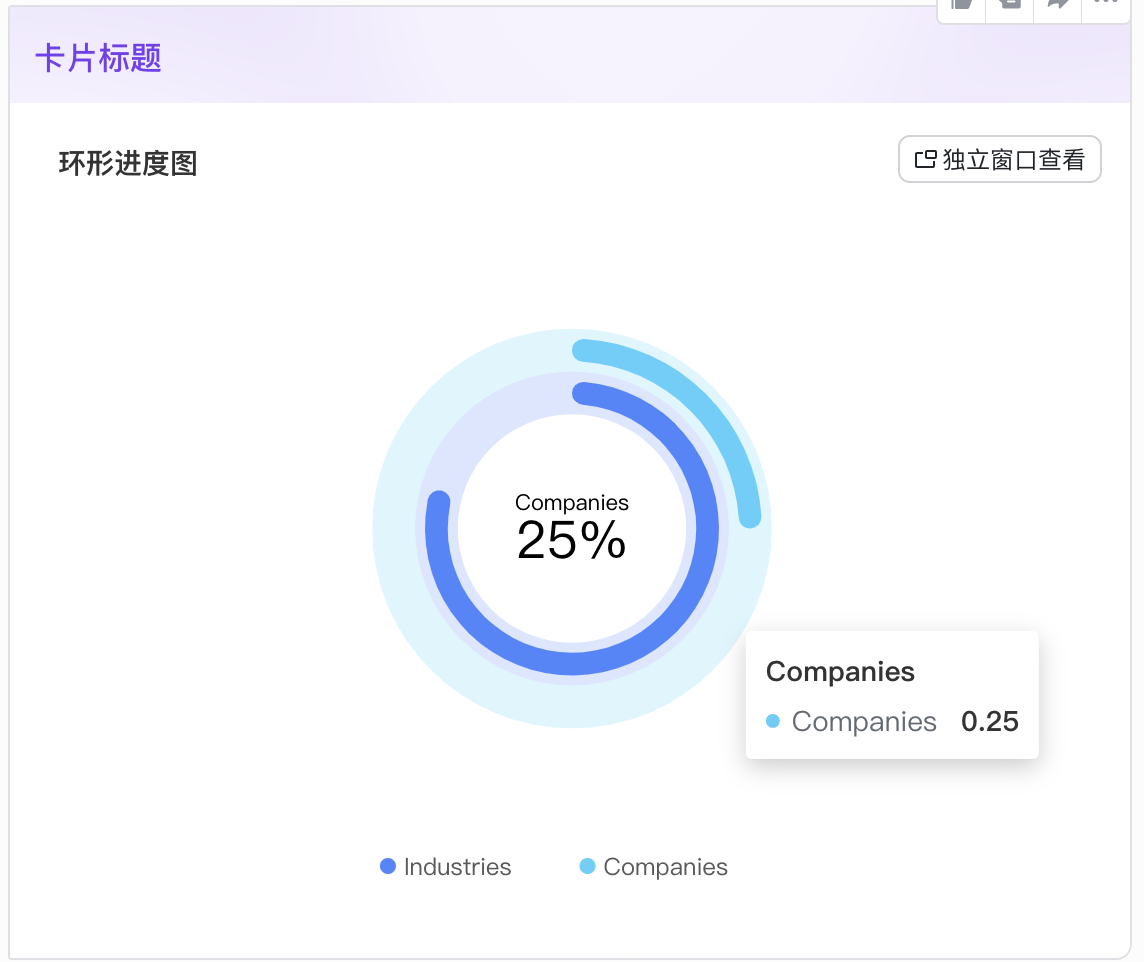This screenshot has width=1144, height=962.
Task: Click the share arrow icon in card toolbar
Action: [1058, 4]
